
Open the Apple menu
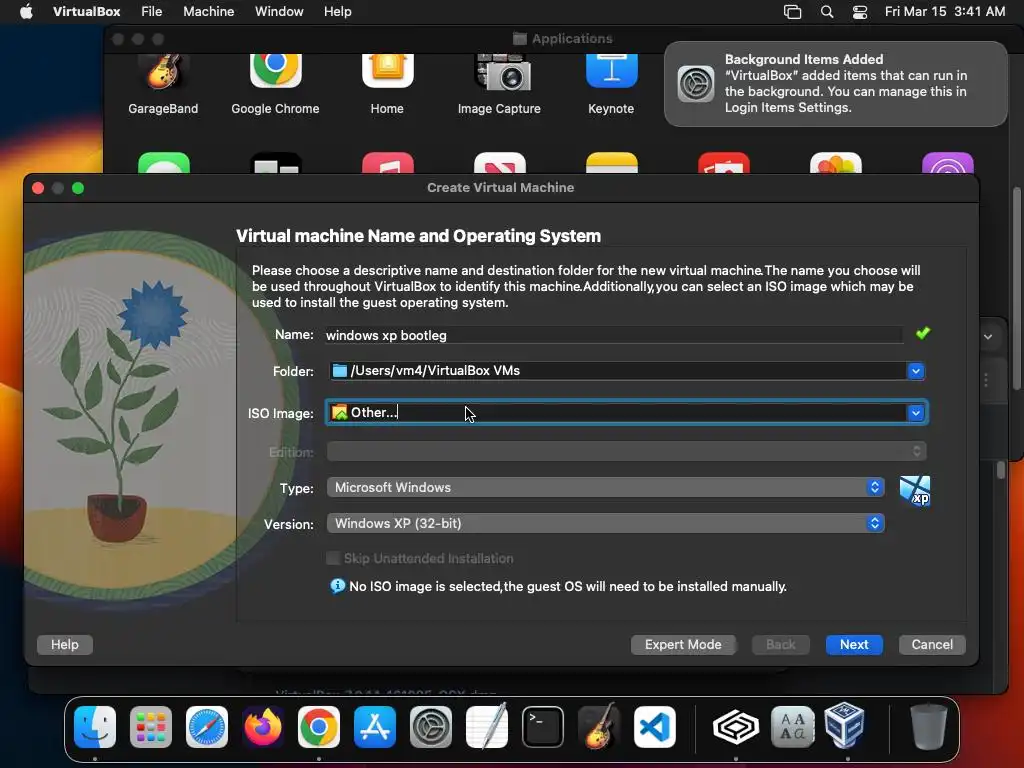(x=26, y=12)
